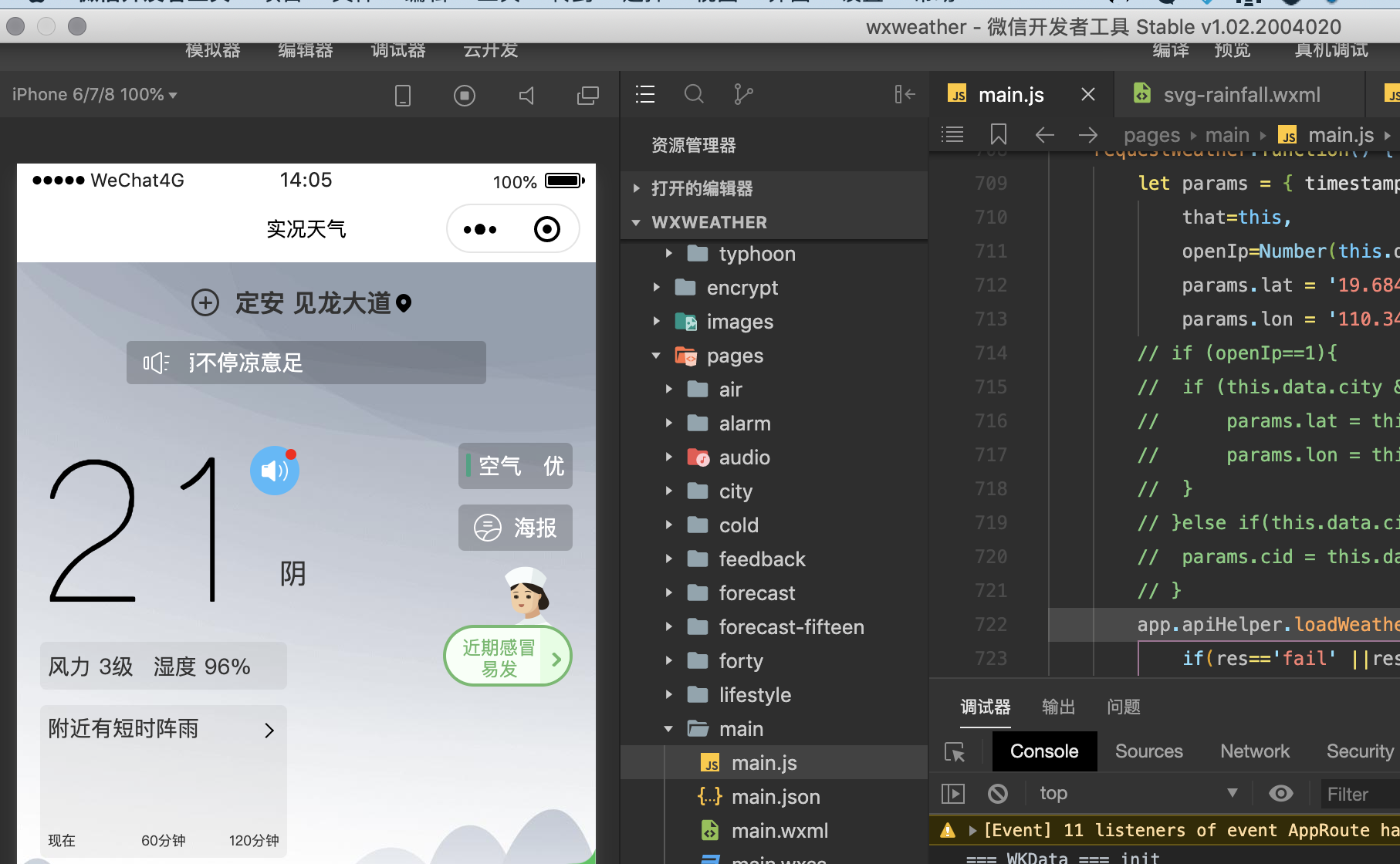This screenshot has height=864, width=1400.
Task: Switch to the Network tab
Action: [1255, 751]
